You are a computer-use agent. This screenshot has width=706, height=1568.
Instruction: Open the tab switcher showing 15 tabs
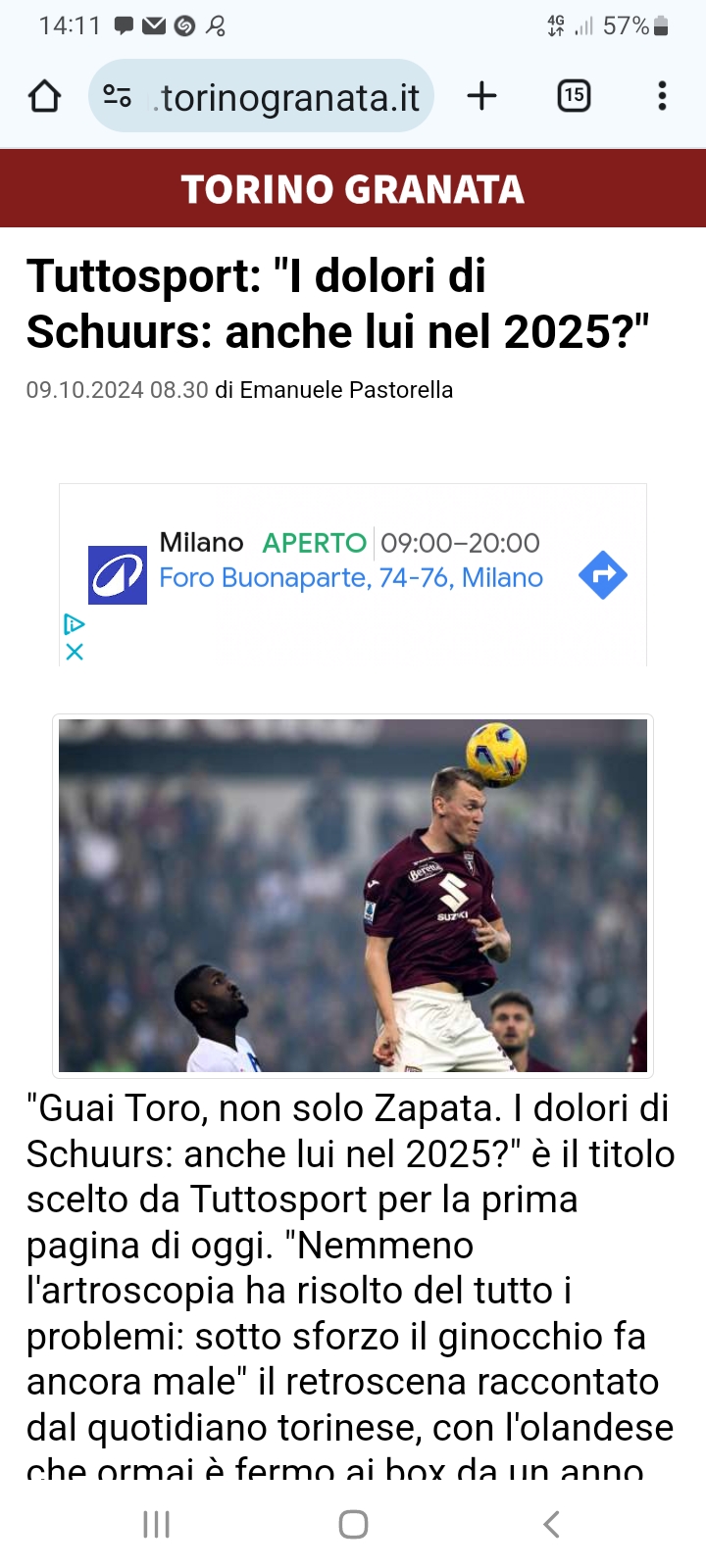pos(574,96)
